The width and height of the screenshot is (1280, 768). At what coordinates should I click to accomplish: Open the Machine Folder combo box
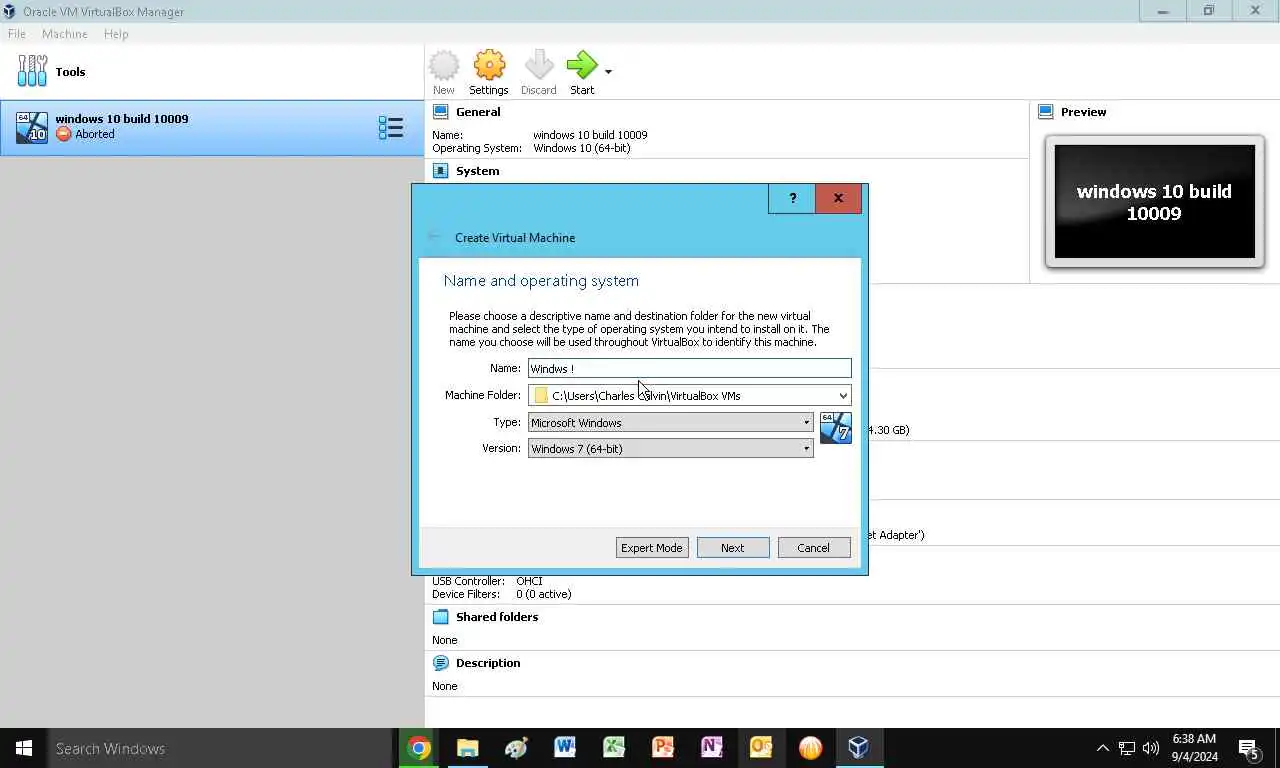[690, 395]
